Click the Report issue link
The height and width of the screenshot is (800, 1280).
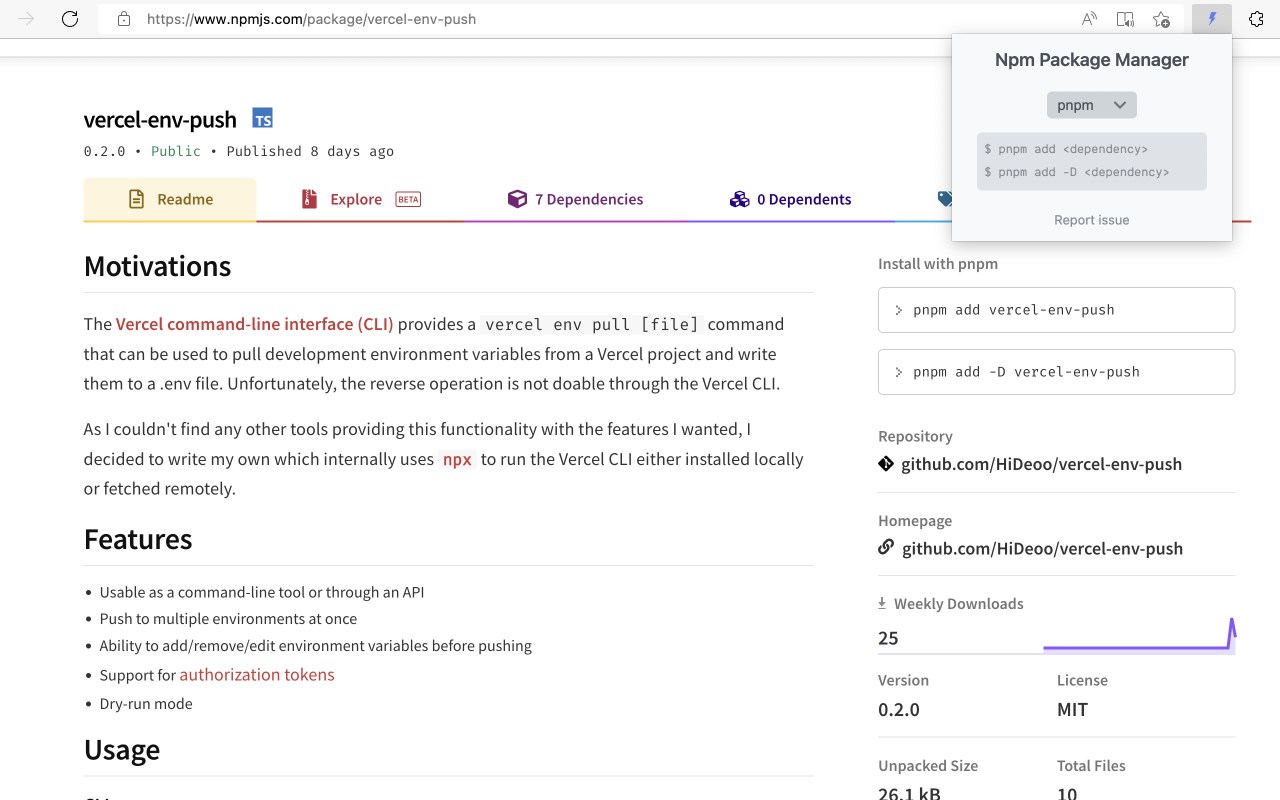pyautogui.click(x=1091, y=220)
